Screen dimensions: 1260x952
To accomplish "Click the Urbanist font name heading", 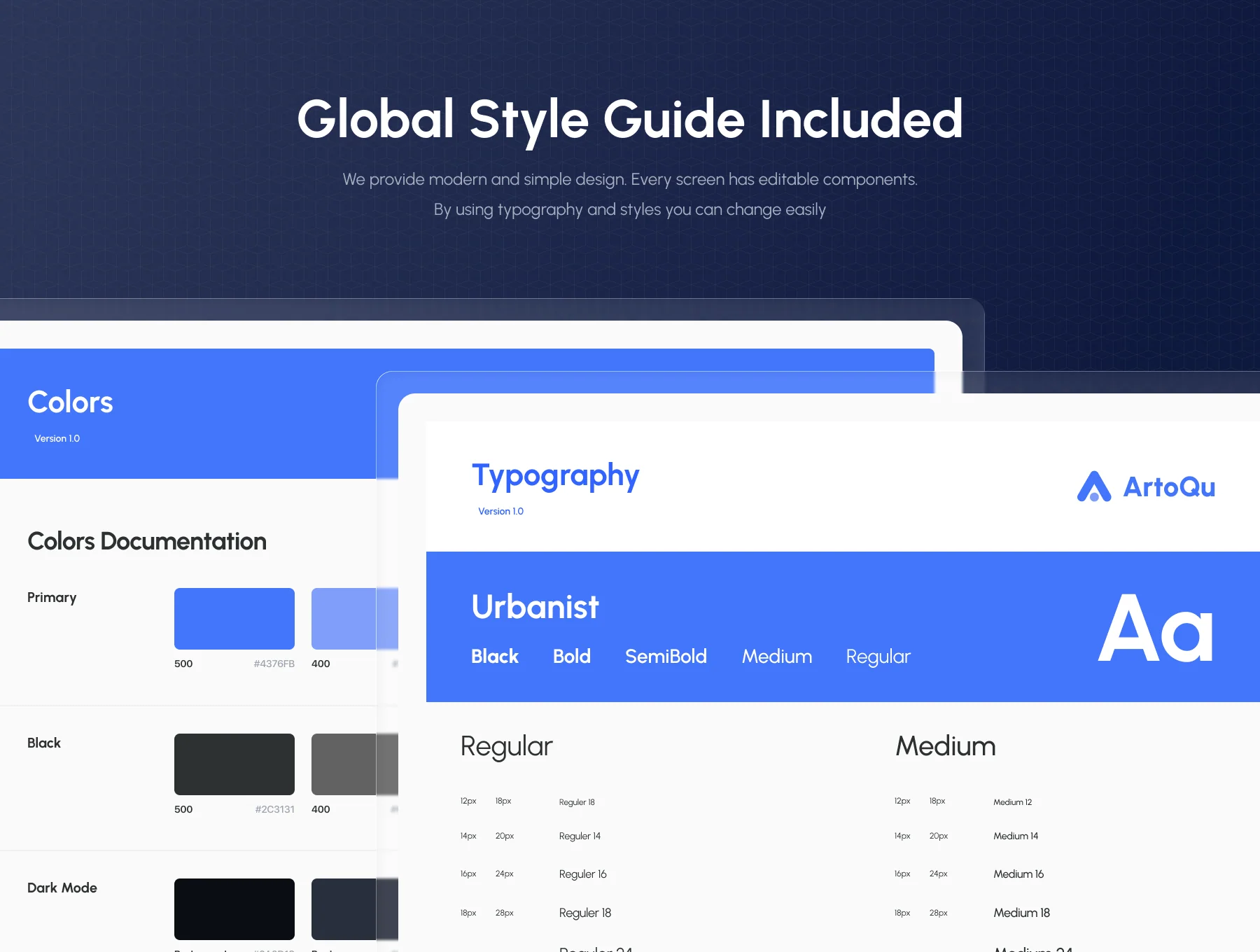I will [x=535, y=607].
